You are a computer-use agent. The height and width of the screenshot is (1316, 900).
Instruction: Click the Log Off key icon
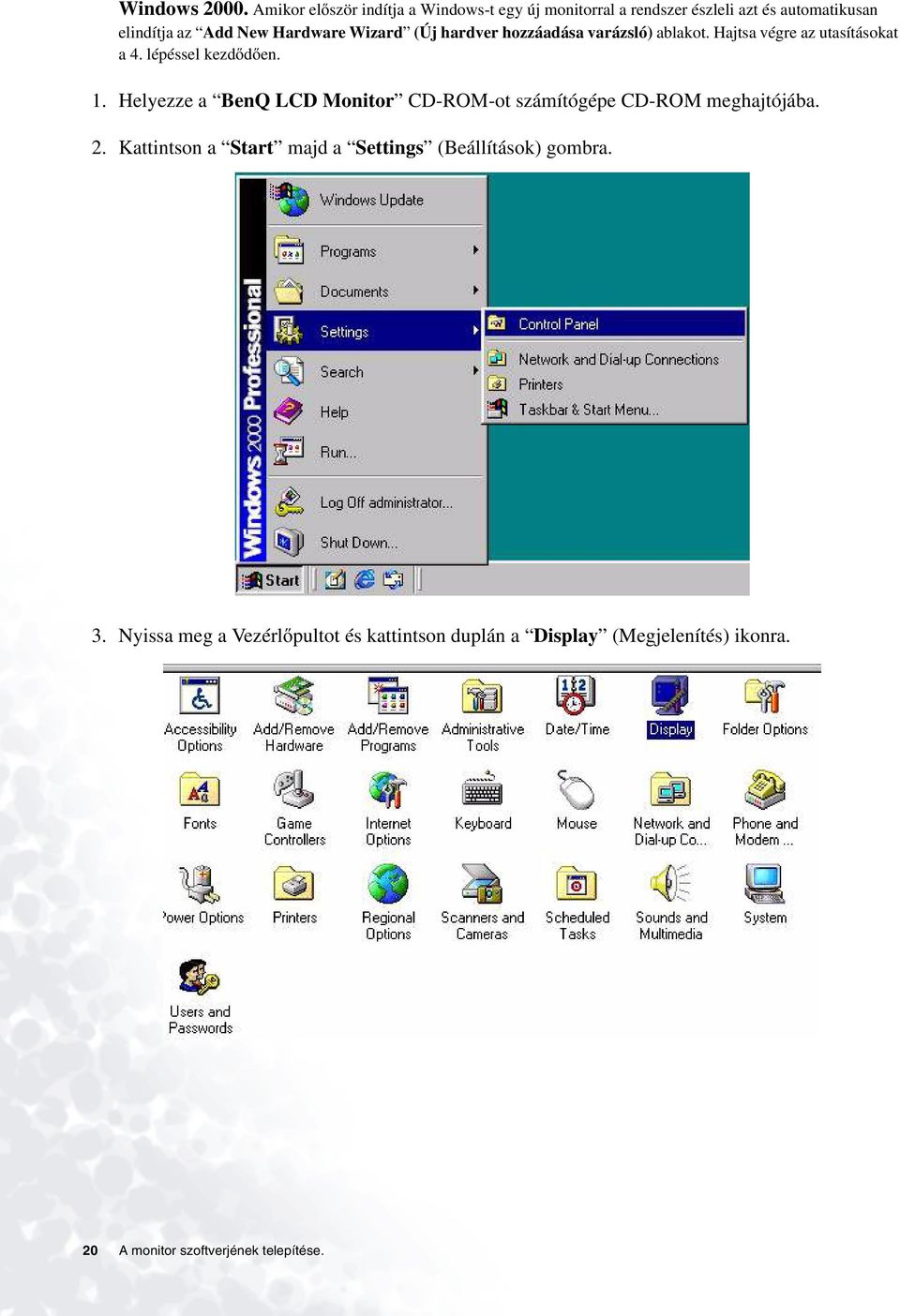click(x=289, y=502)
